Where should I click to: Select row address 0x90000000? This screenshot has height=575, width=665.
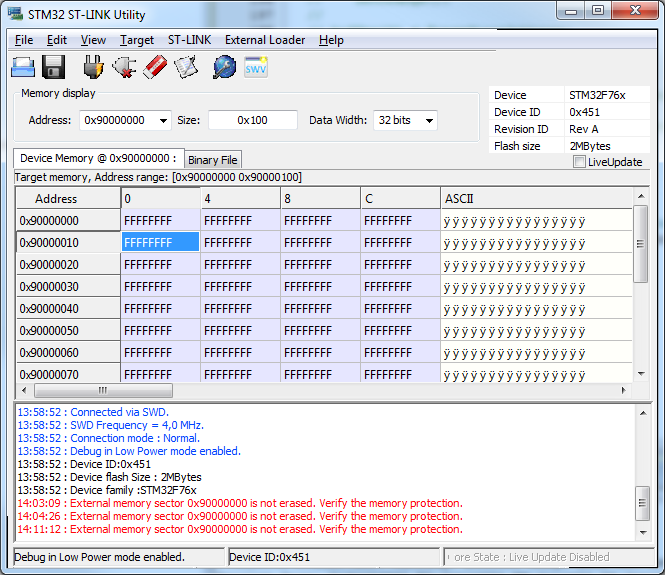pos(68,221)
